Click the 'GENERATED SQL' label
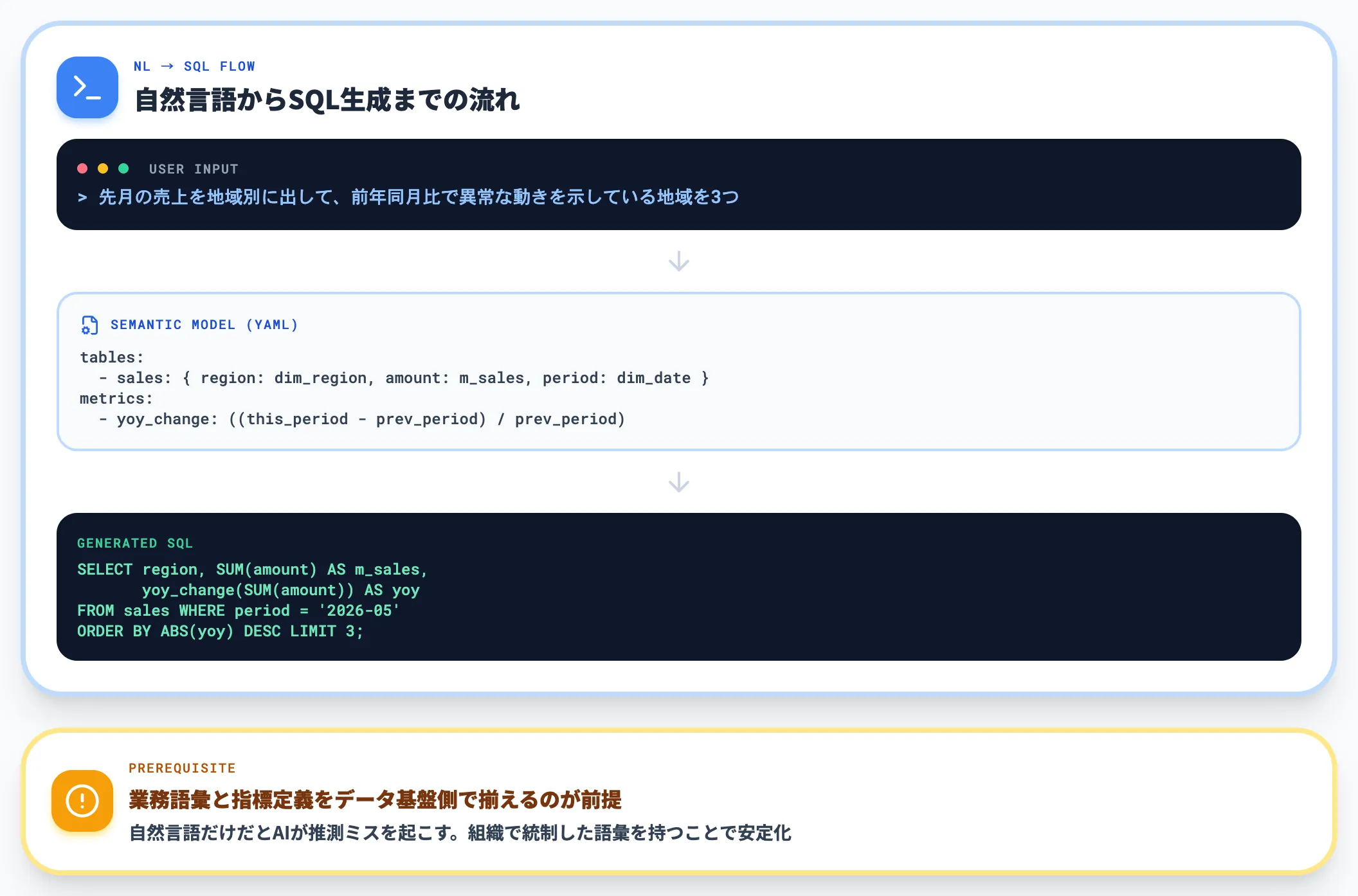The image size is (1358, 896). 135,543
